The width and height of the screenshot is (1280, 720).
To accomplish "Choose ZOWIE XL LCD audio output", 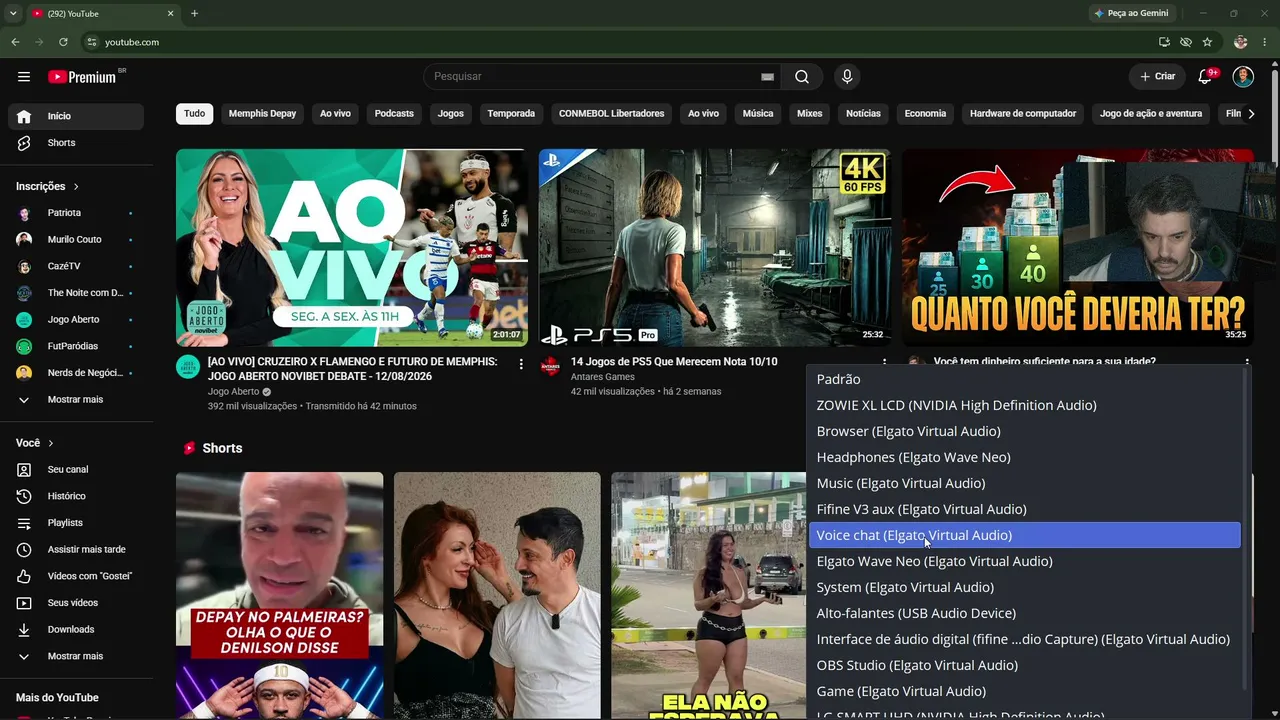I will [x=1024, y=405].
